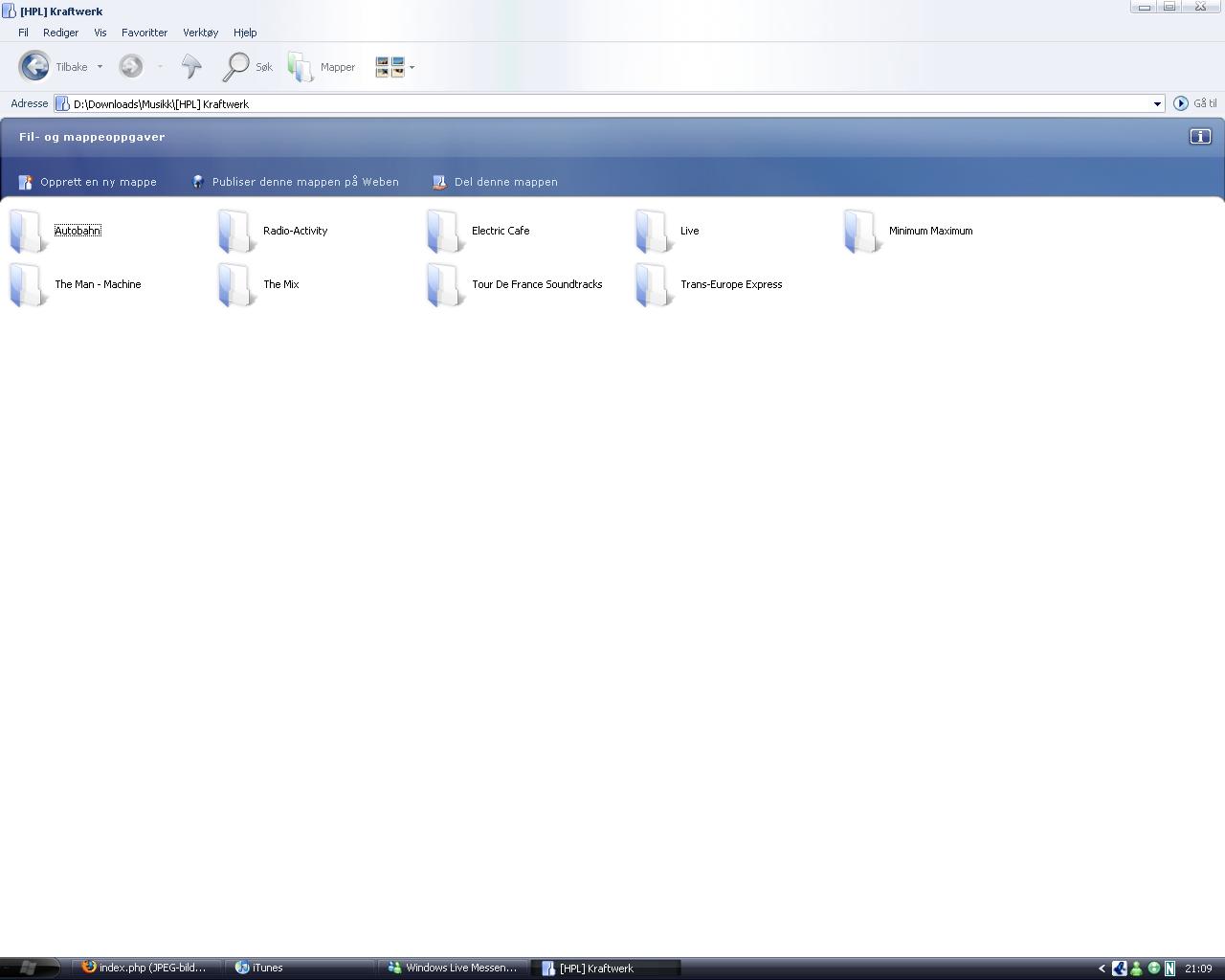The image size is (1225, 980).
Task: Click Tour De France Soundtracks name
Action: [537, 284]
